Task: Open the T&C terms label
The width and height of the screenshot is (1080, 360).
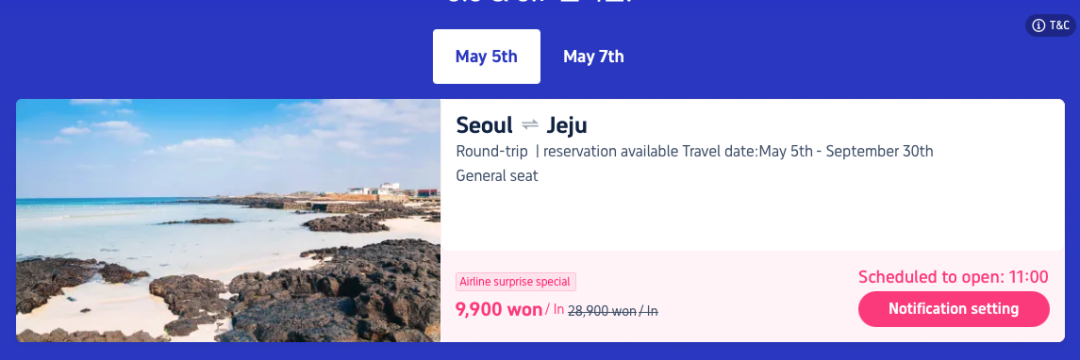Action: pos(1059,25)
